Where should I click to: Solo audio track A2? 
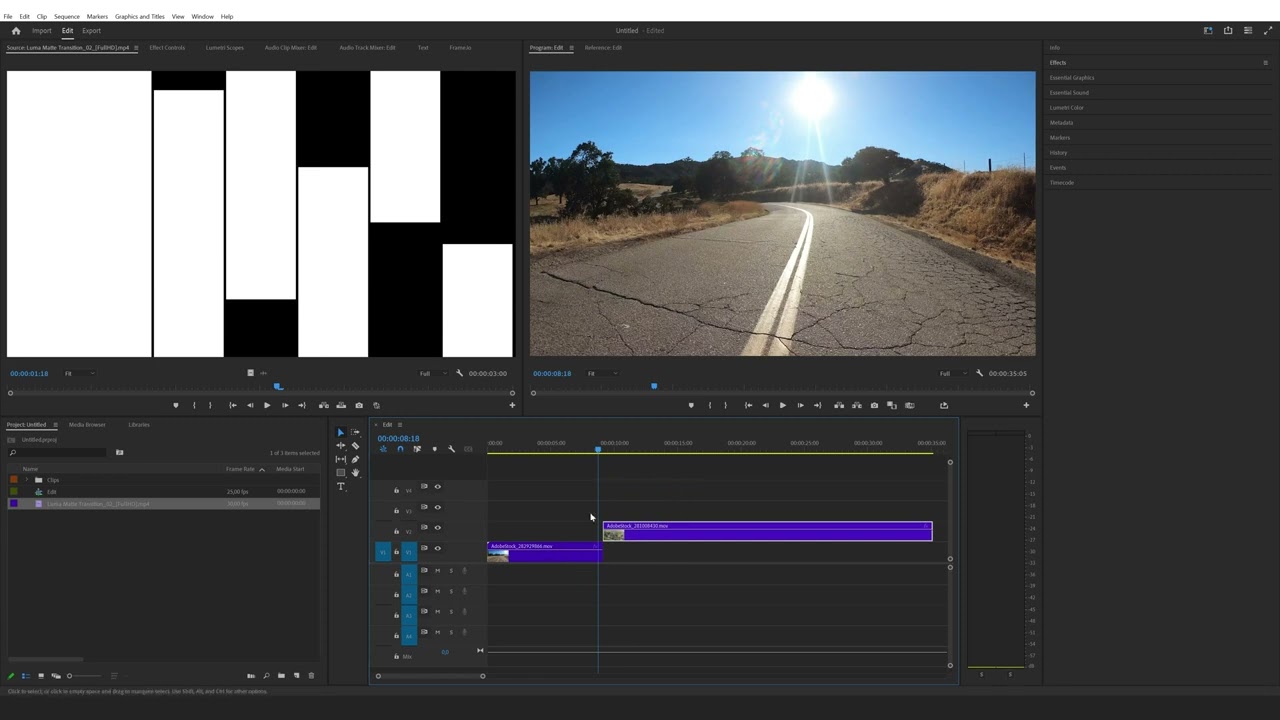(451, 591)
